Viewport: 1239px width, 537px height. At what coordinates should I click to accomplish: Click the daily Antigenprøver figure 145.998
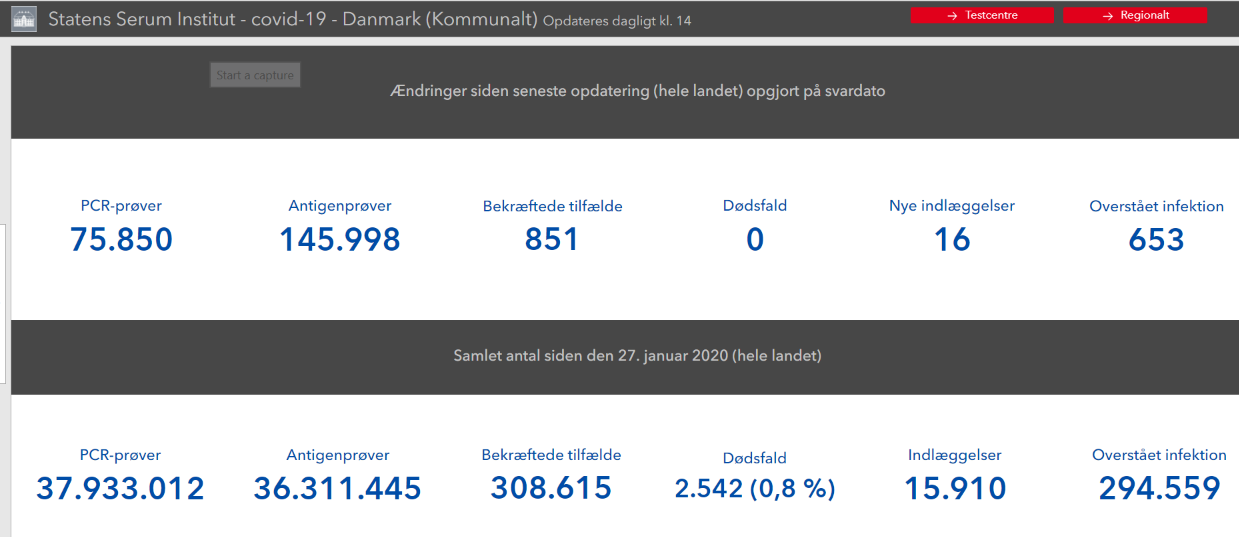click(339, 240)
